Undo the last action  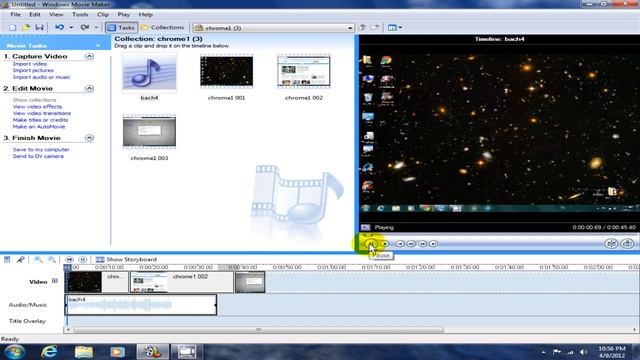60,28
